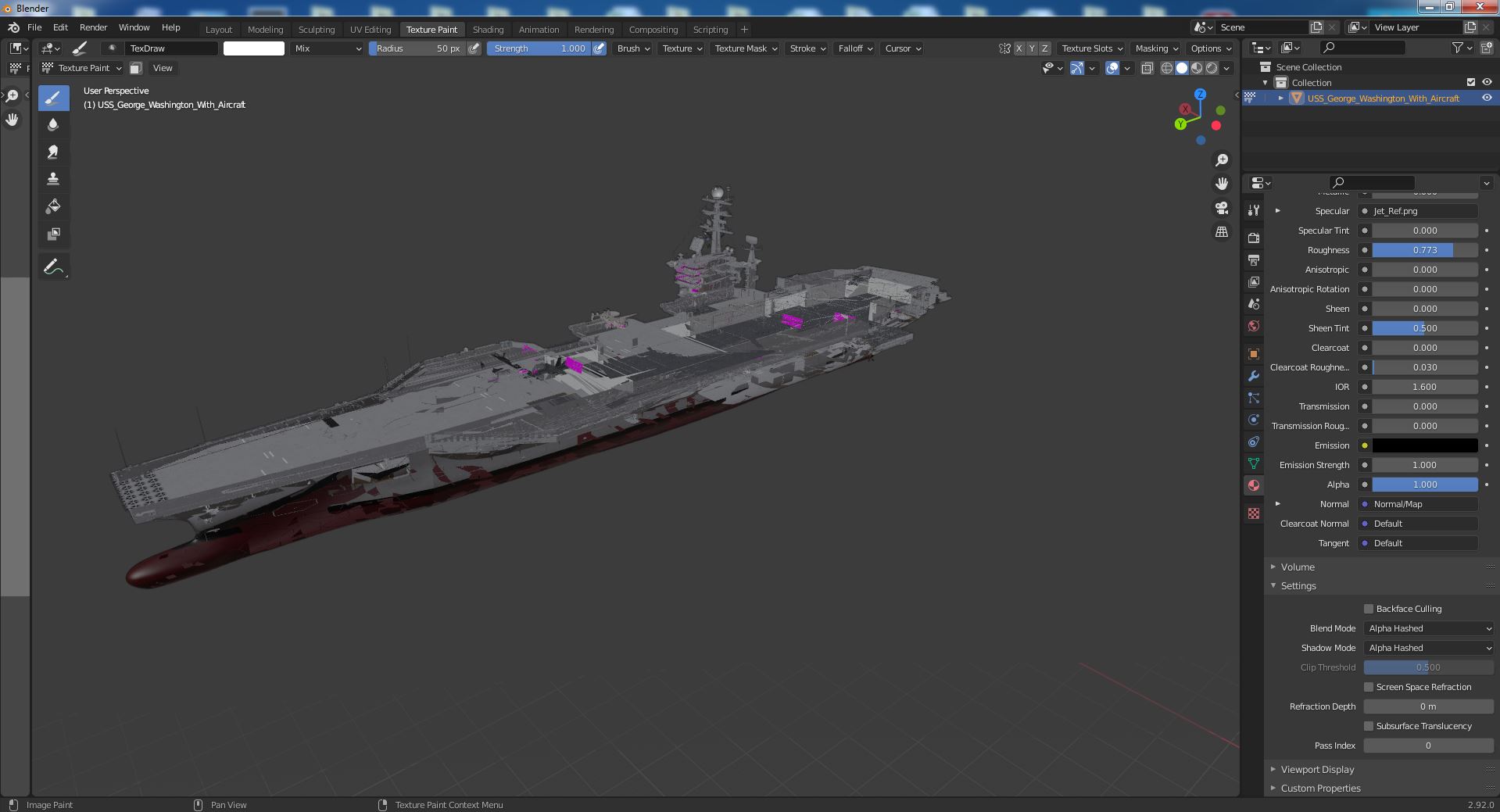Image resolution: width=1500 pixels, height=812 pixels.
Task: Enable Subsurface Translucency checkbox
Action: pyautogui.click(x=1369, y=726)
